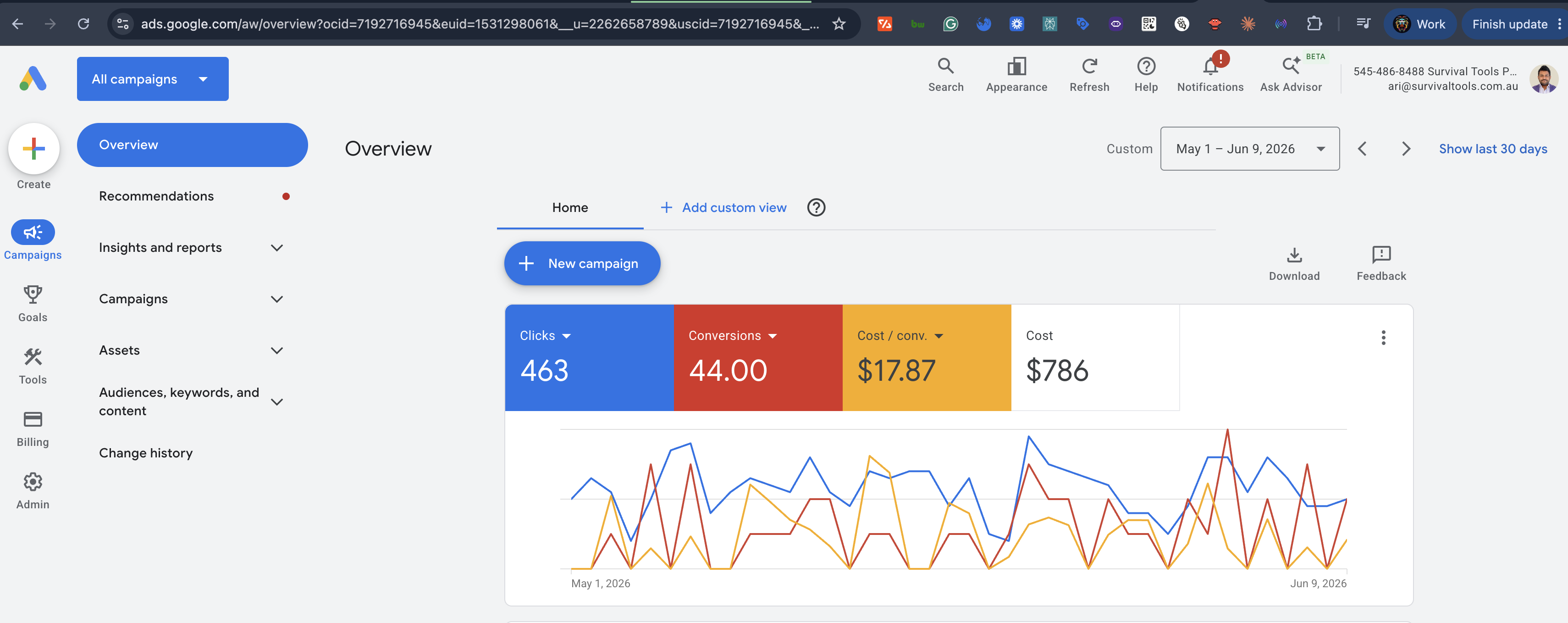Click the Refresh icon in Ads header
Screen dimensions: 1568x623
1089,66
